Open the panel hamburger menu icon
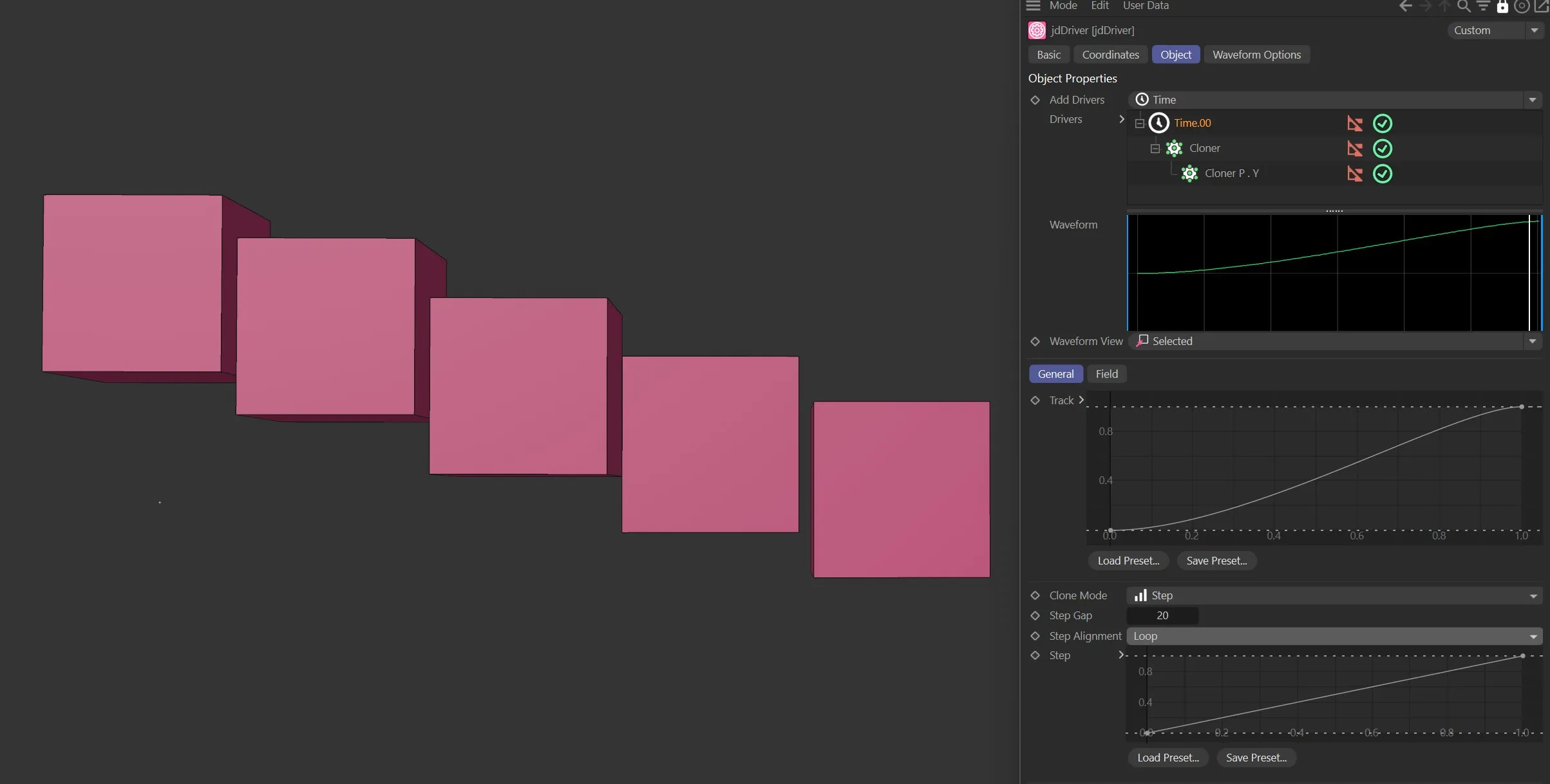 (1033, 6)
